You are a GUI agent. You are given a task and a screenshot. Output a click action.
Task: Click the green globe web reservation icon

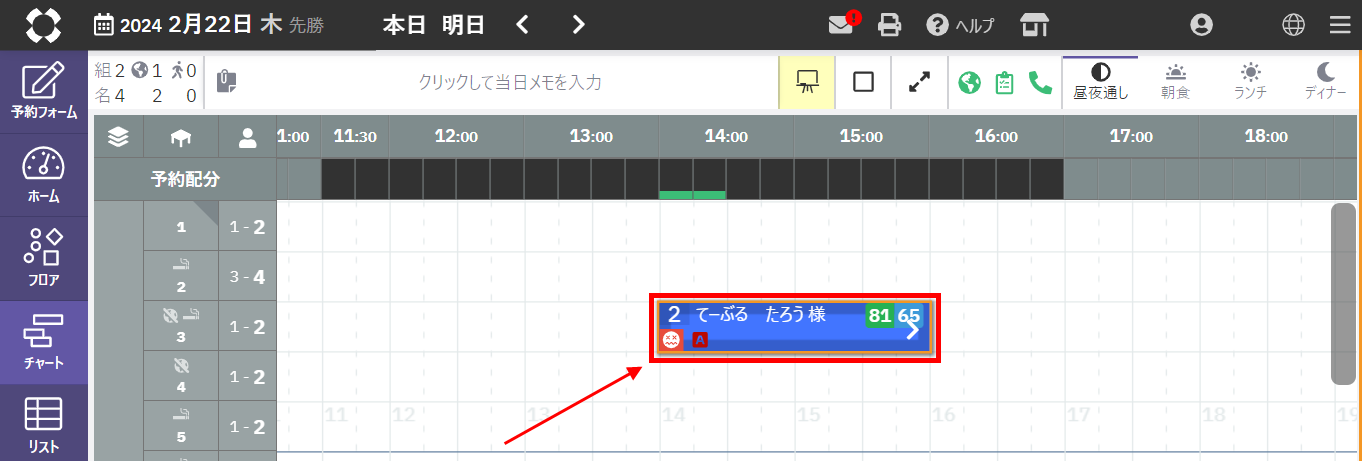[x=969, y=82]
